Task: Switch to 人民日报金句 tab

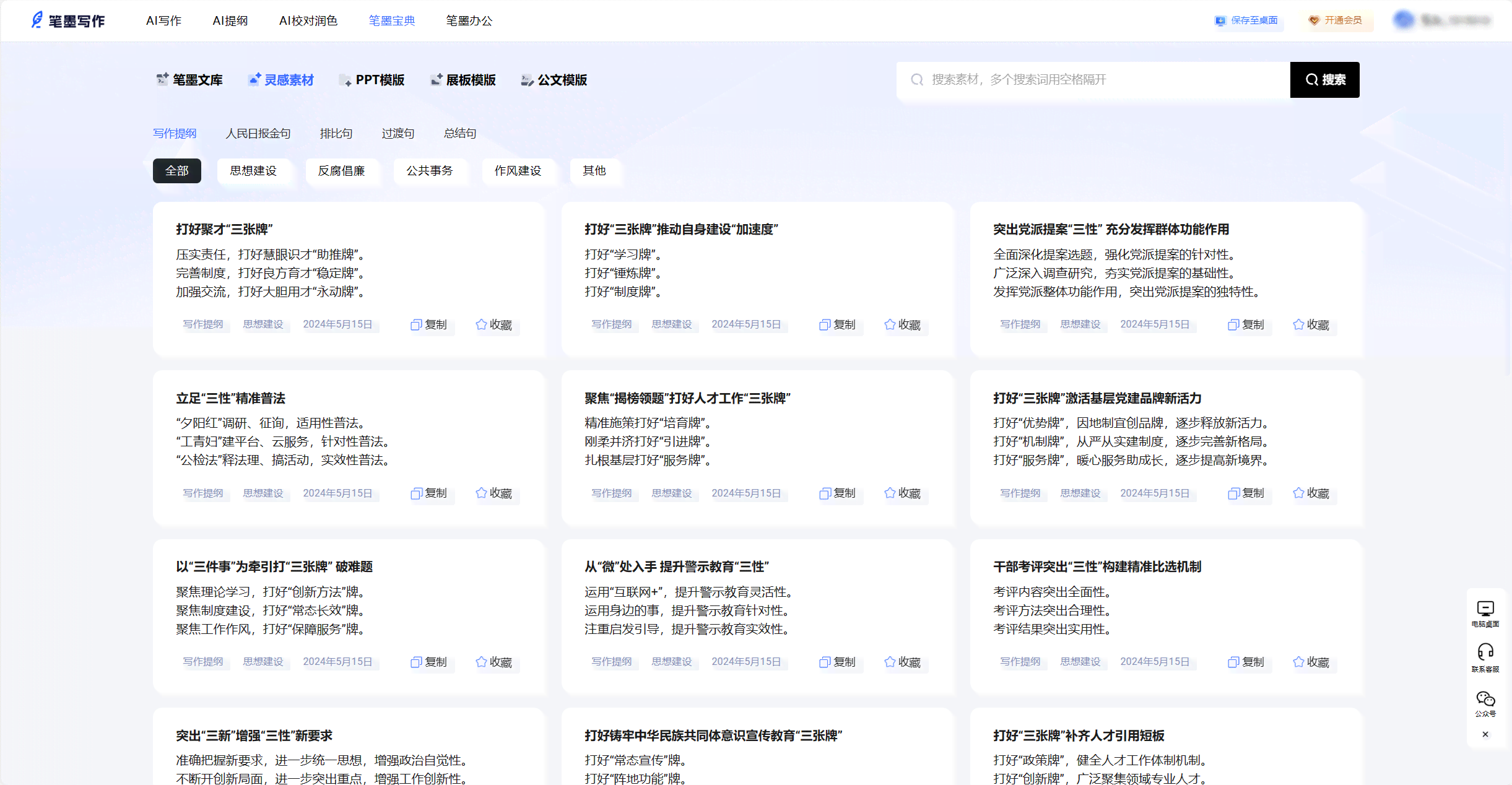Action: (258, 133)
